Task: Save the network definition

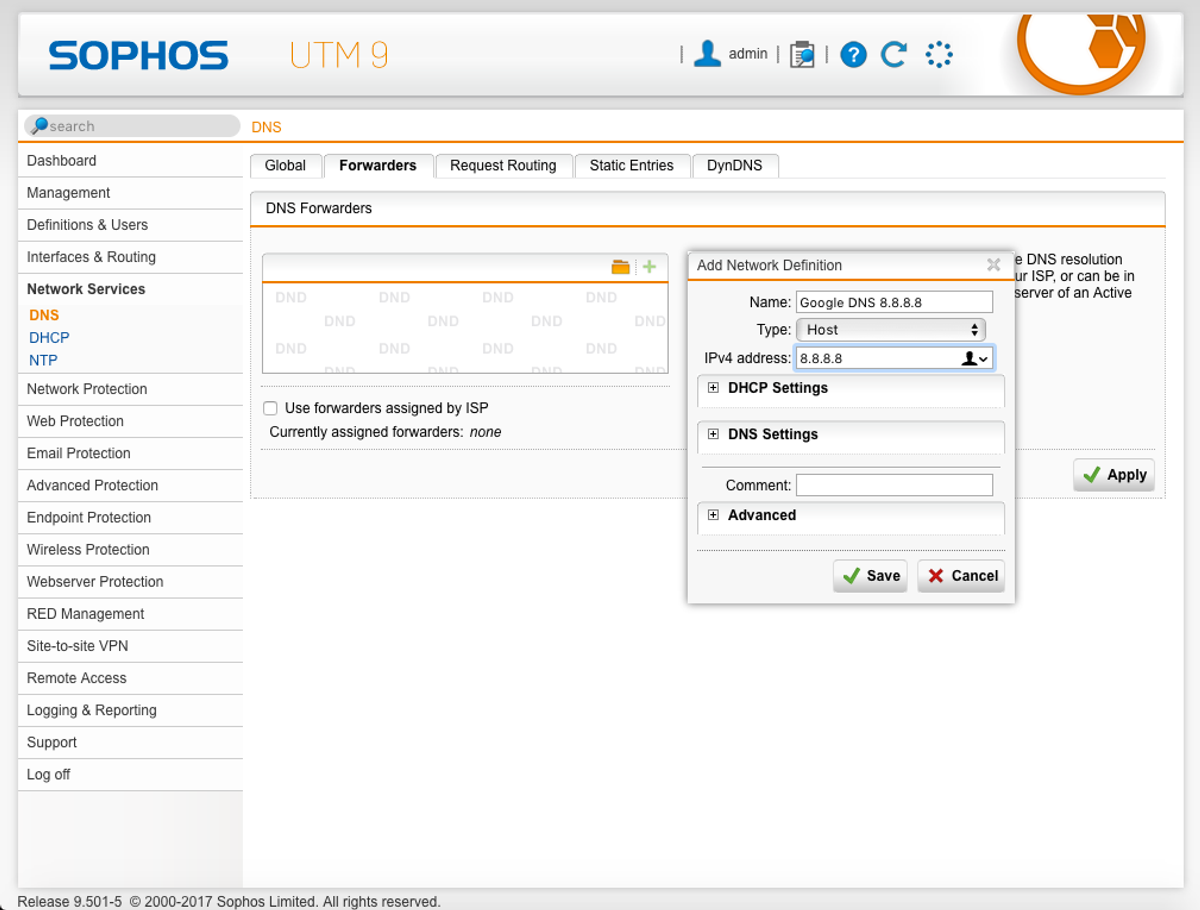Action: pos(870,576)
